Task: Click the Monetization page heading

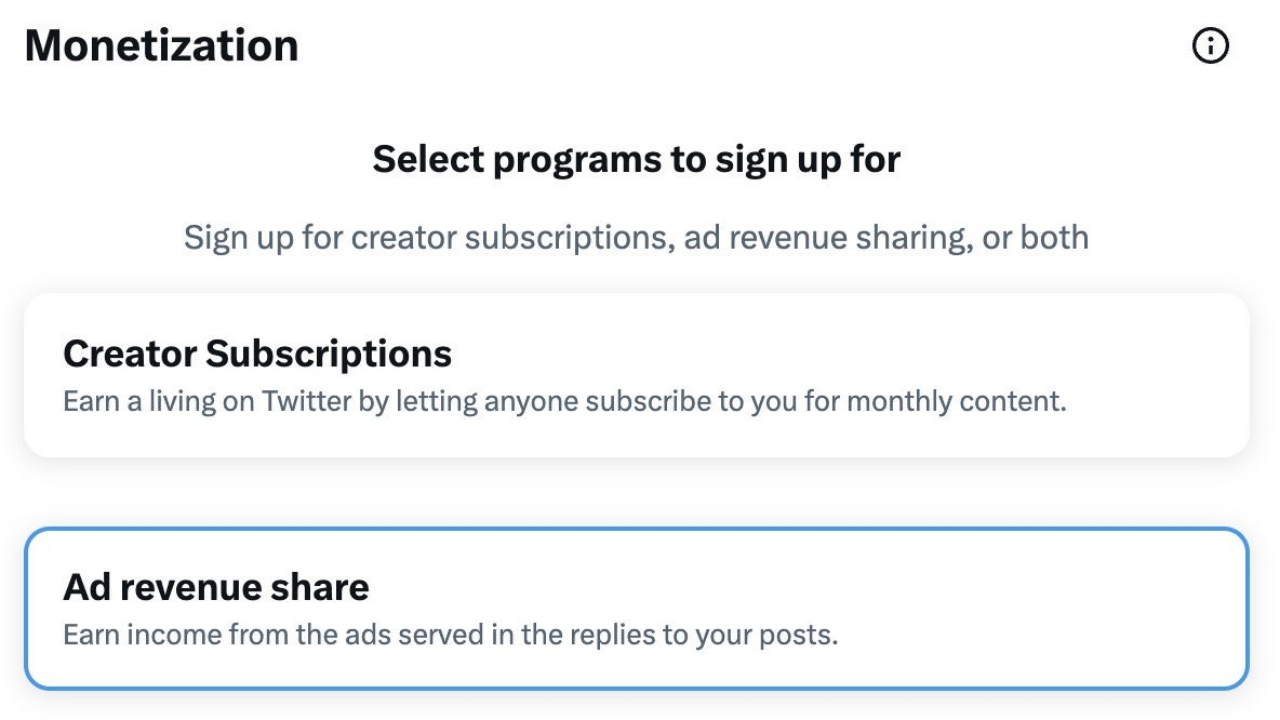Action: (x=161, y=46)
